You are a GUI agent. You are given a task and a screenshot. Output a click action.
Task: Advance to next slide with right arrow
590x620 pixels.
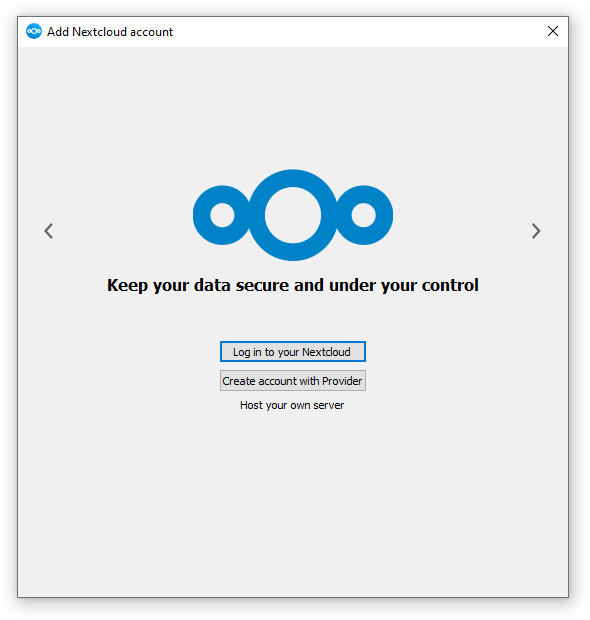pos(536,231)
